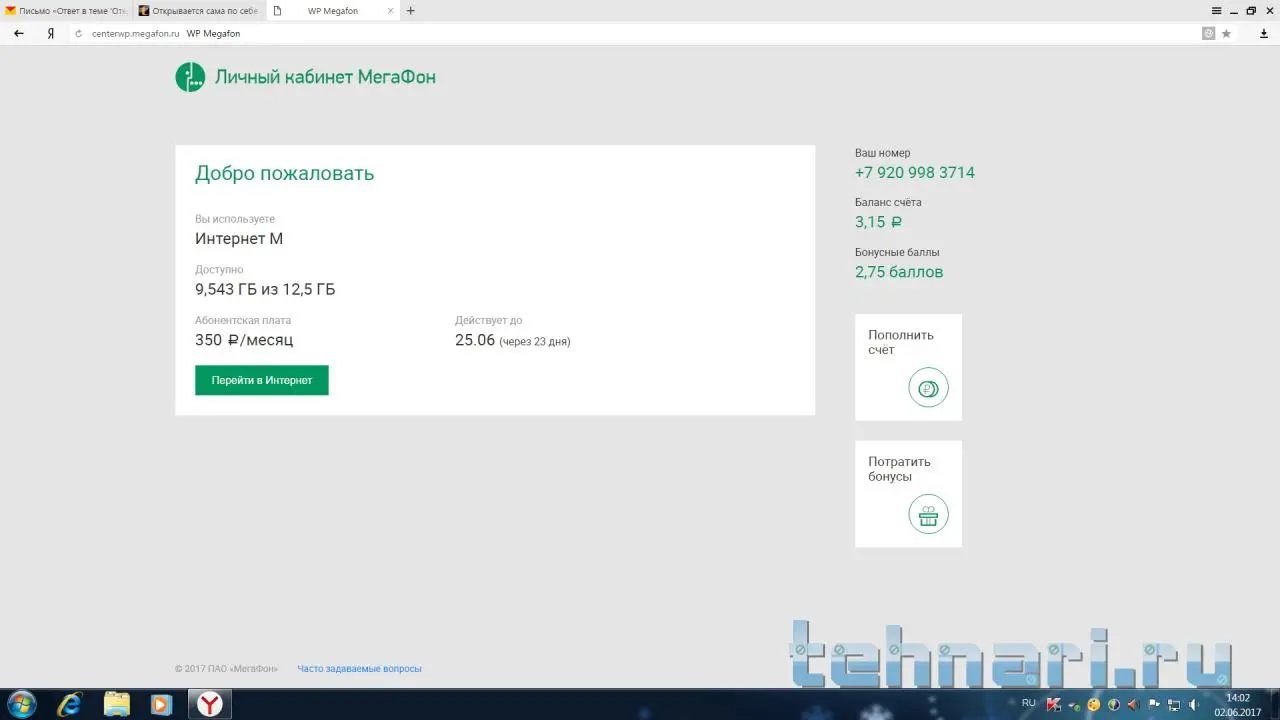Open a new tab with the plus button
The image size is (1280, 720).
(410, 11)
